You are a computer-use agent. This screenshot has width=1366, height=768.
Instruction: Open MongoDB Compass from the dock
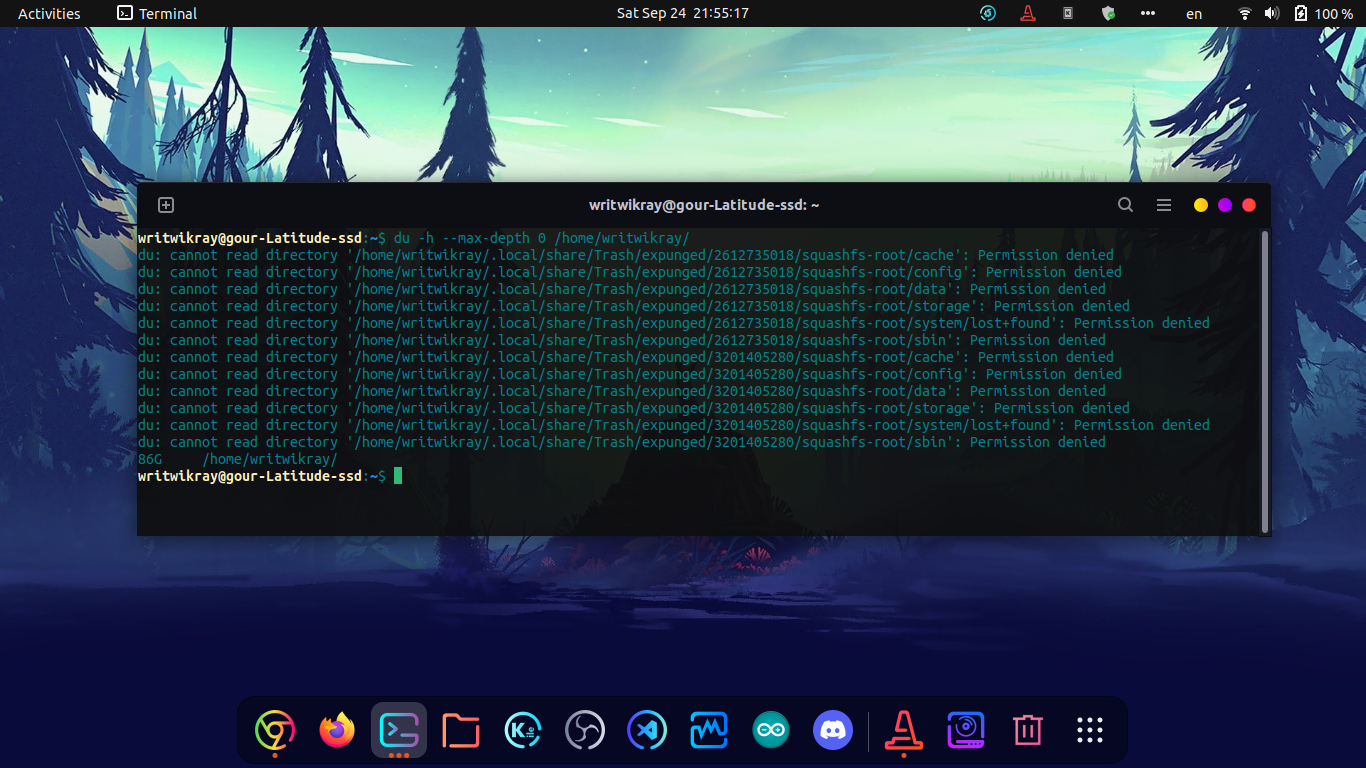pos(709,730)
